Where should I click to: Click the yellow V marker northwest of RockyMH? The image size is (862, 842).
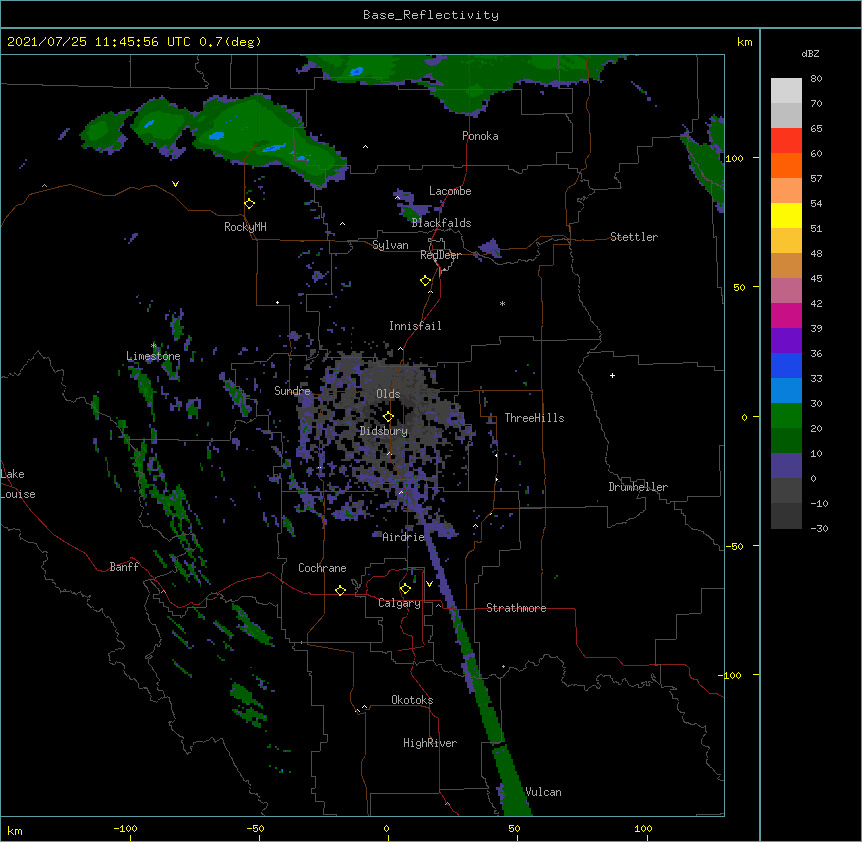pyautogui.click(x=175, y=184)
